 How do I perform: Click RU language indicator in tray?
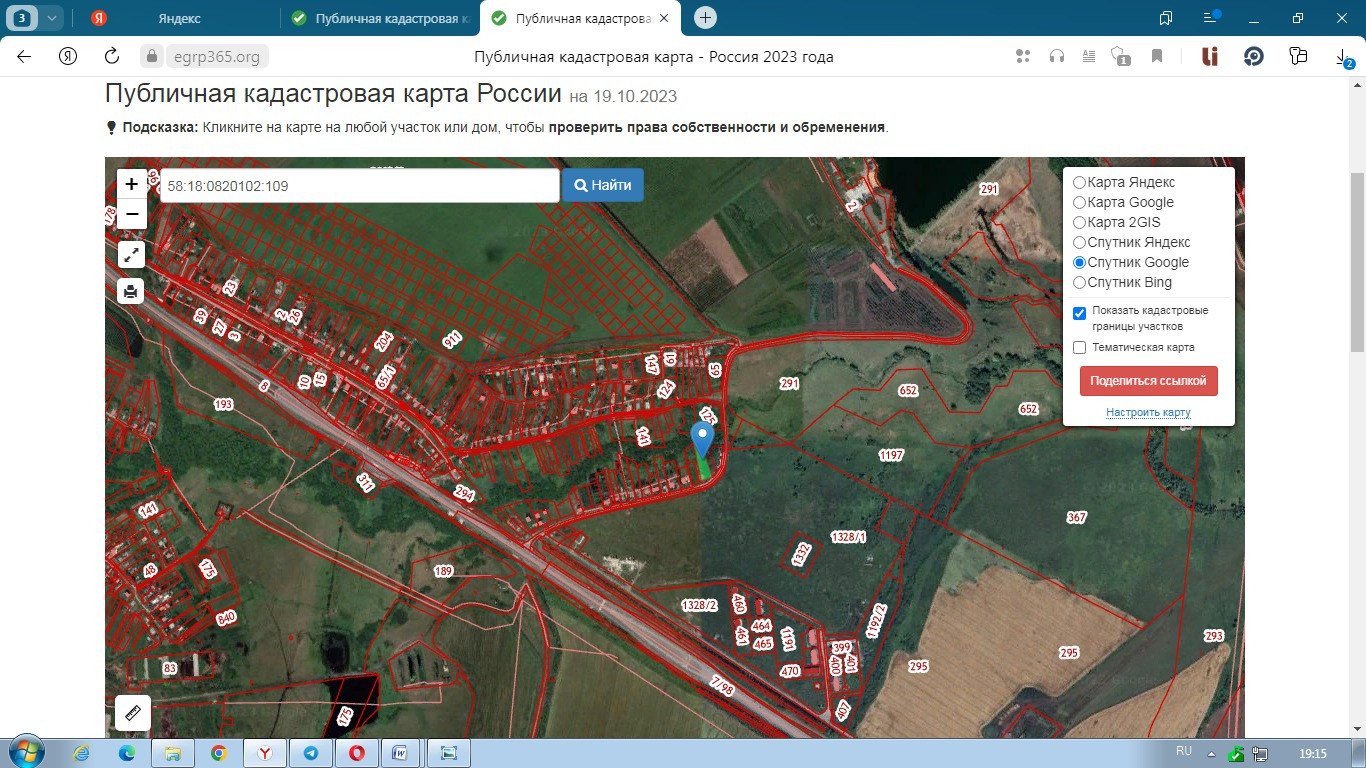click(1184, 751)
